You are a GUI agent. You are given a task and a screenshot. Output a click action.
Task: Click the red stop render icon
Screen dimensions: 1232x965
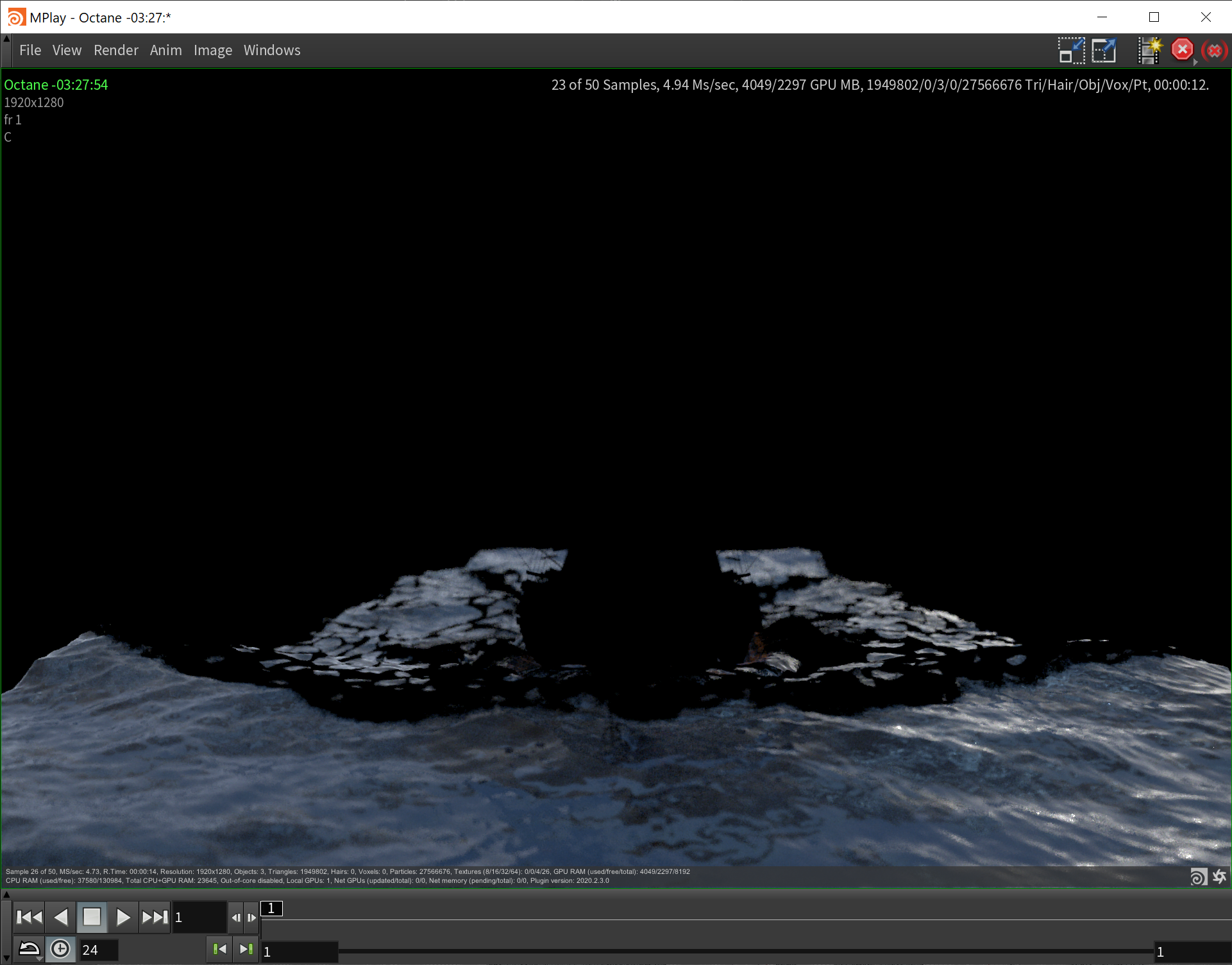1181,49
